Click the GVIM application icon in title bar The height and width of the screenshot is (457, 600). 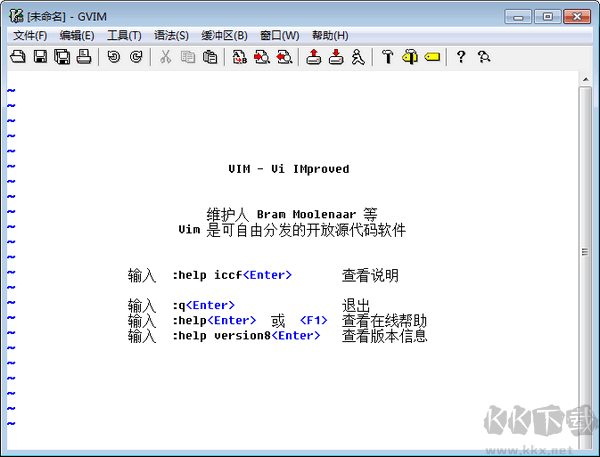point(16,16)
